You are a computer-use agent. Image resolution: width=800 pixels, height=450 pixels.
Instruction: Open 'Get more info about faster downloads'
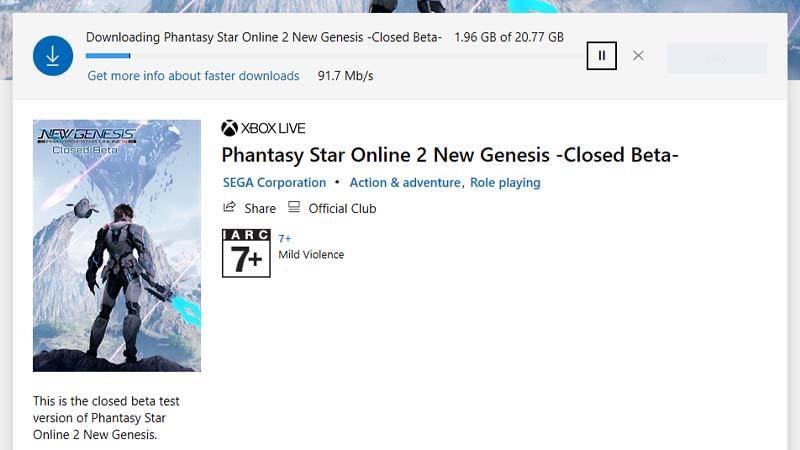coord(193,76)
